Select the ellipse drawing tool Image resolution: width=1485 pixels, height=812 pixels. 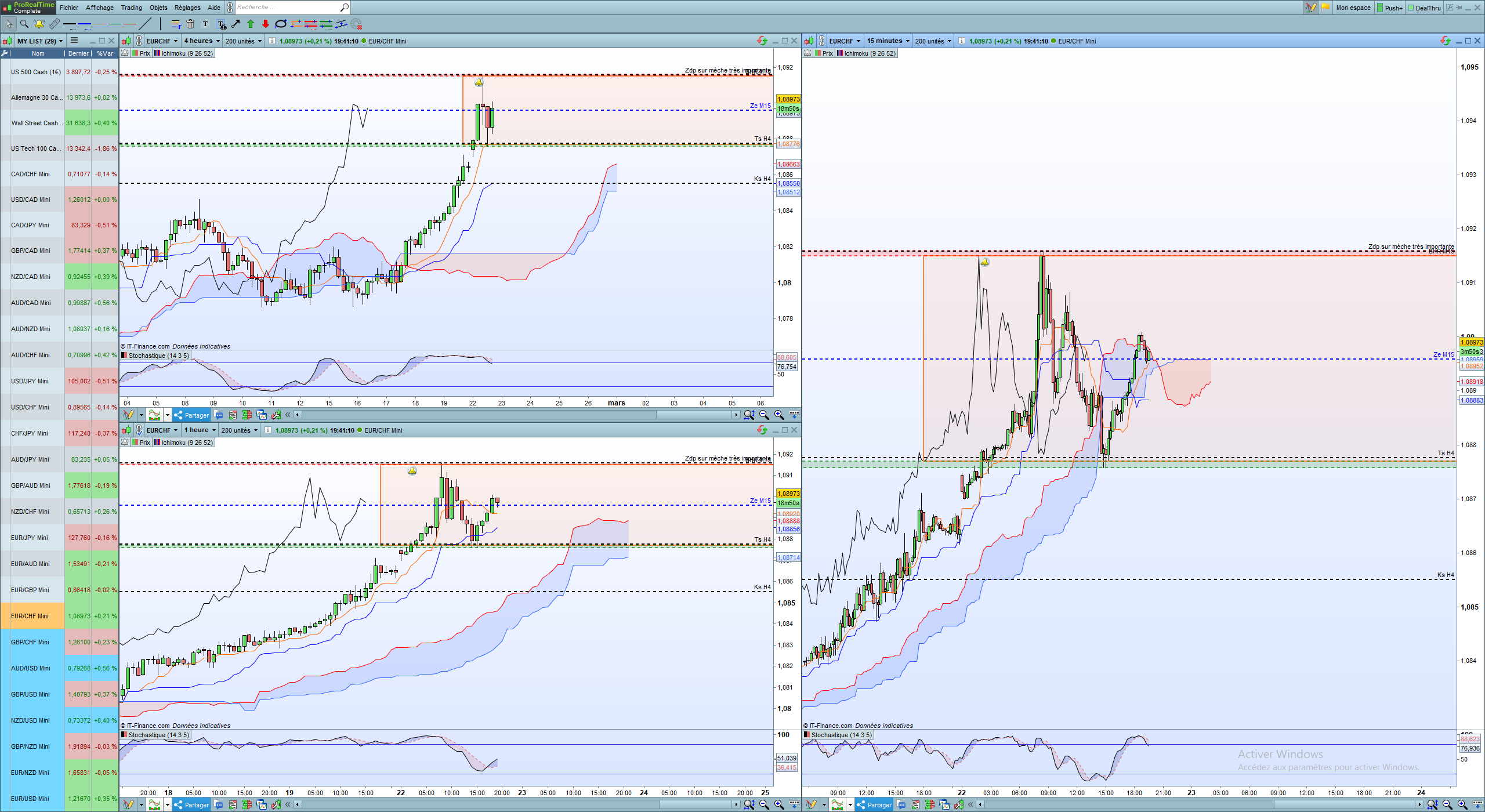[281, 24]
